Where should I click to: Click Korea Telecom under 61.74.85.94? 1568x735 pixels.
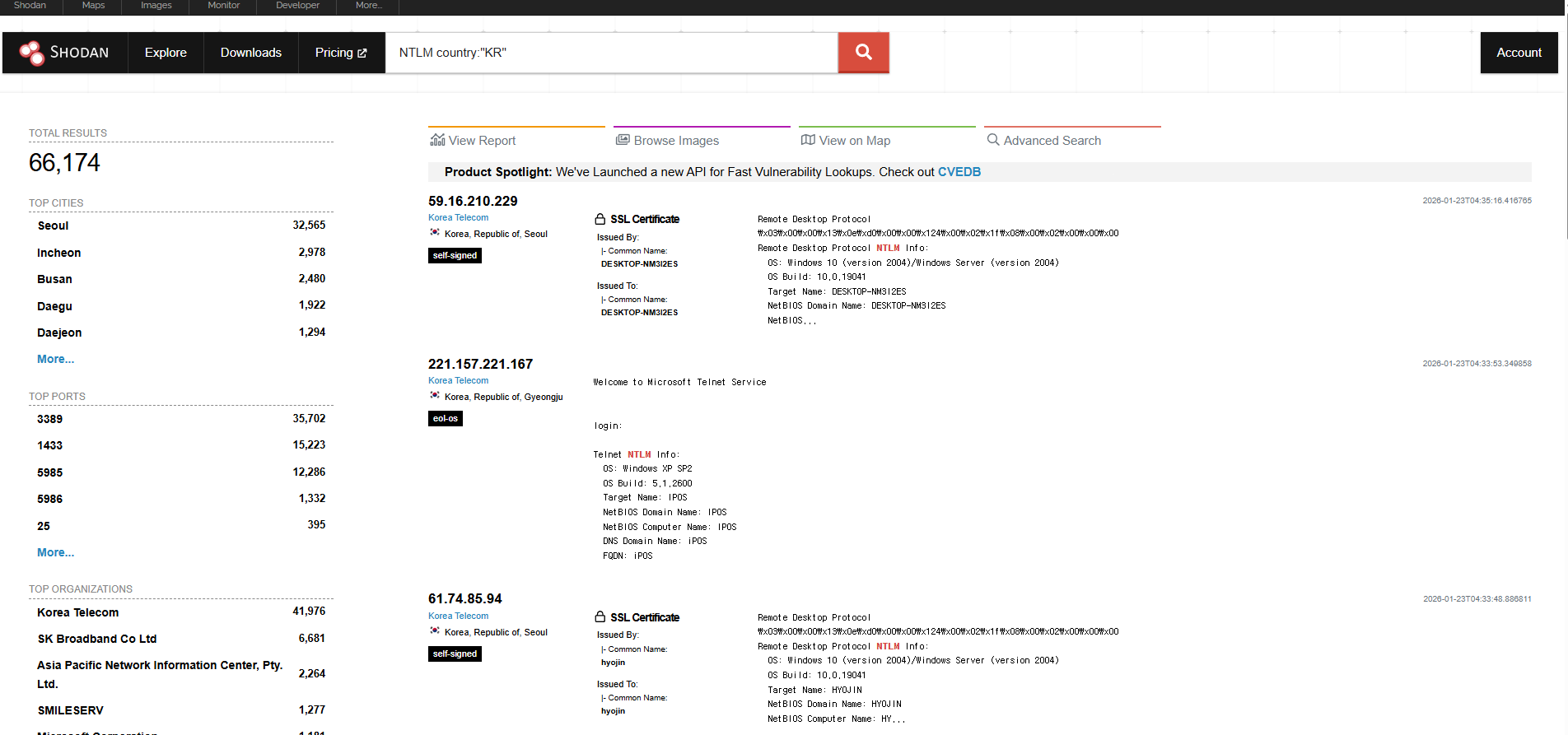458,616
